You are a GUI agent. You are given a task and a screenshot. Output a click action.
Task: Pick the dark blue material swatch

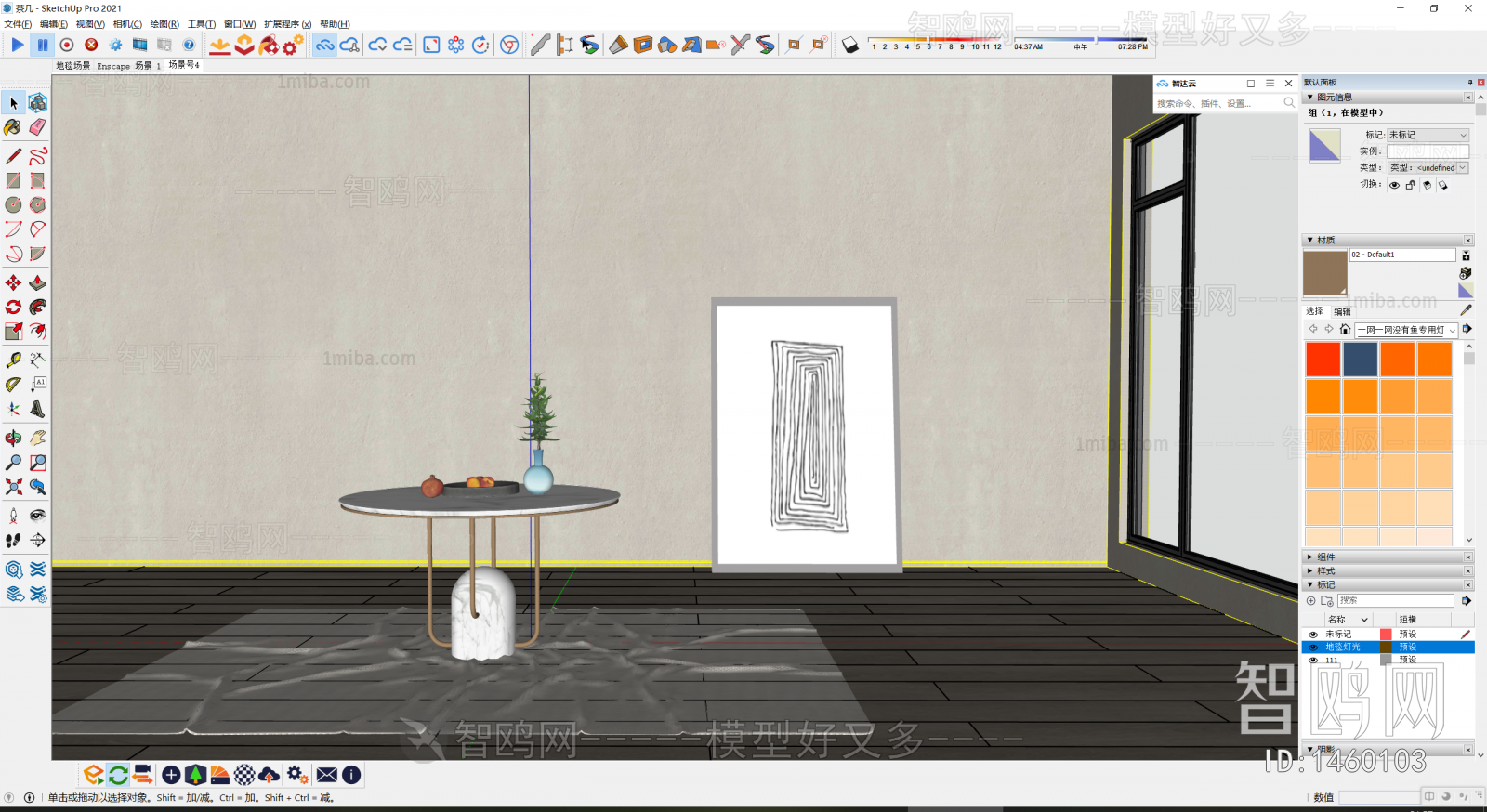[1360, 360]
